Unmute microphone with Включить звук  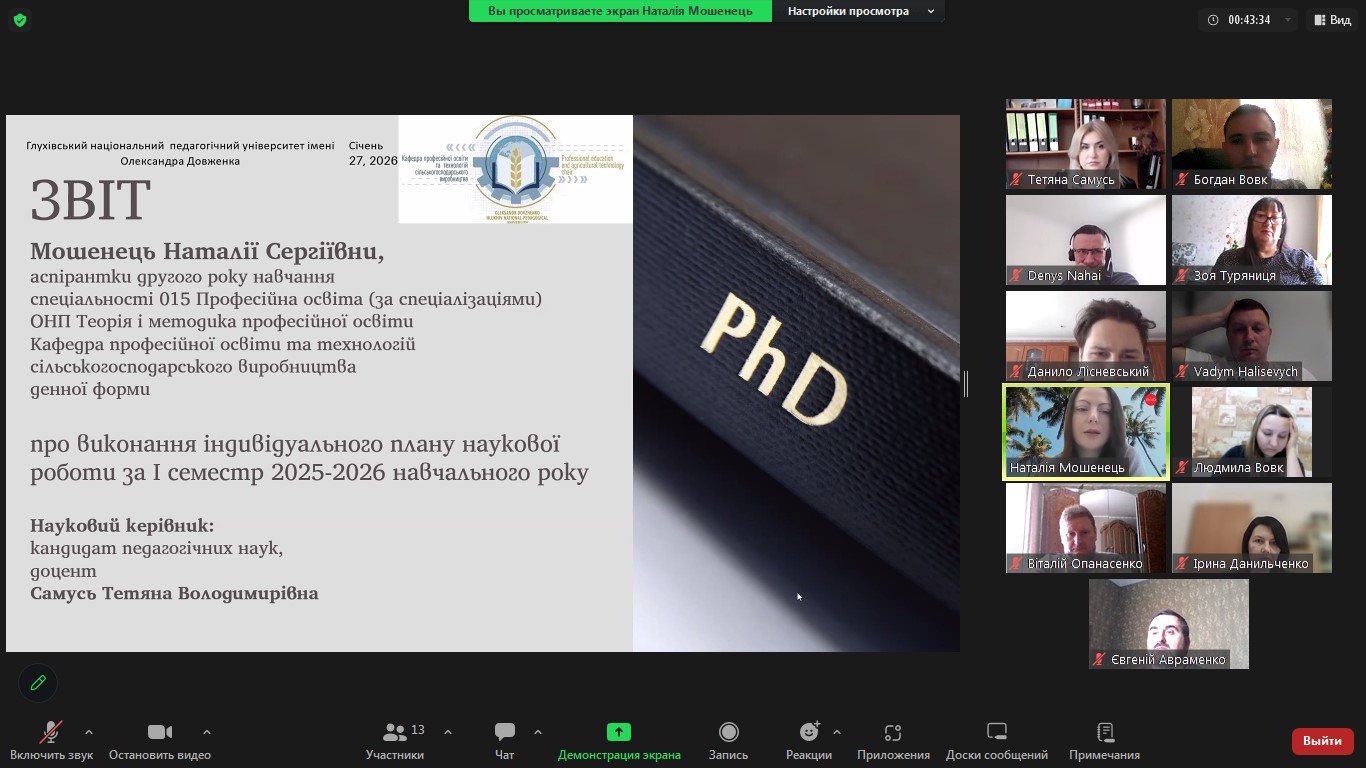point(51,741)
